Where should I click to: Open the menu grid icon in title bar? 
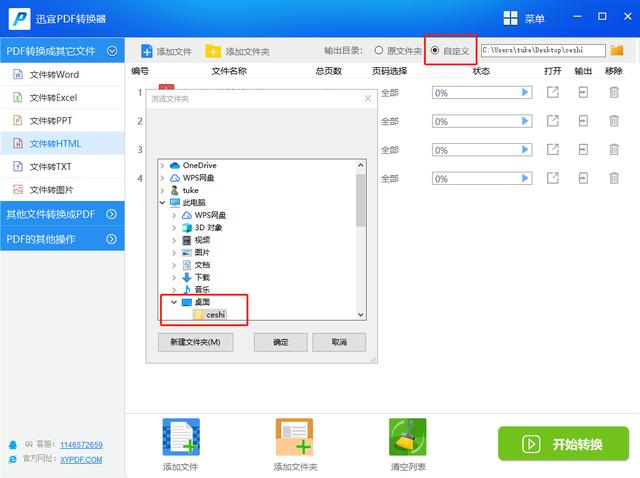pos(510,18)
